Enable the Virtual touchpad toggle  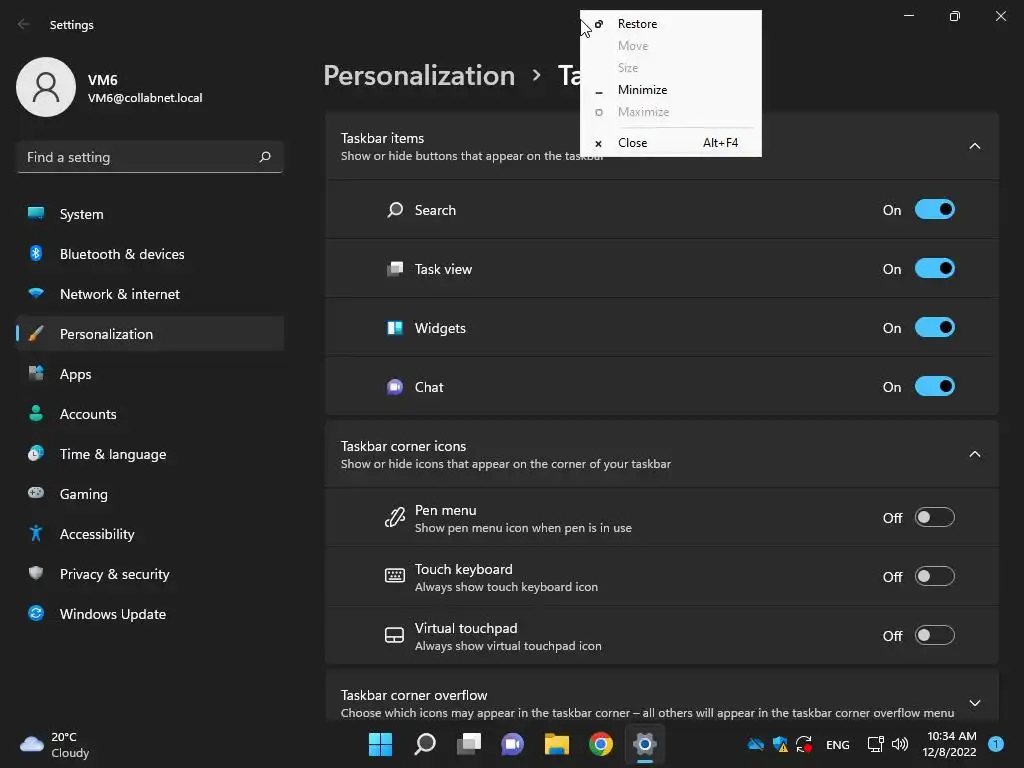[x=935, y=635]
